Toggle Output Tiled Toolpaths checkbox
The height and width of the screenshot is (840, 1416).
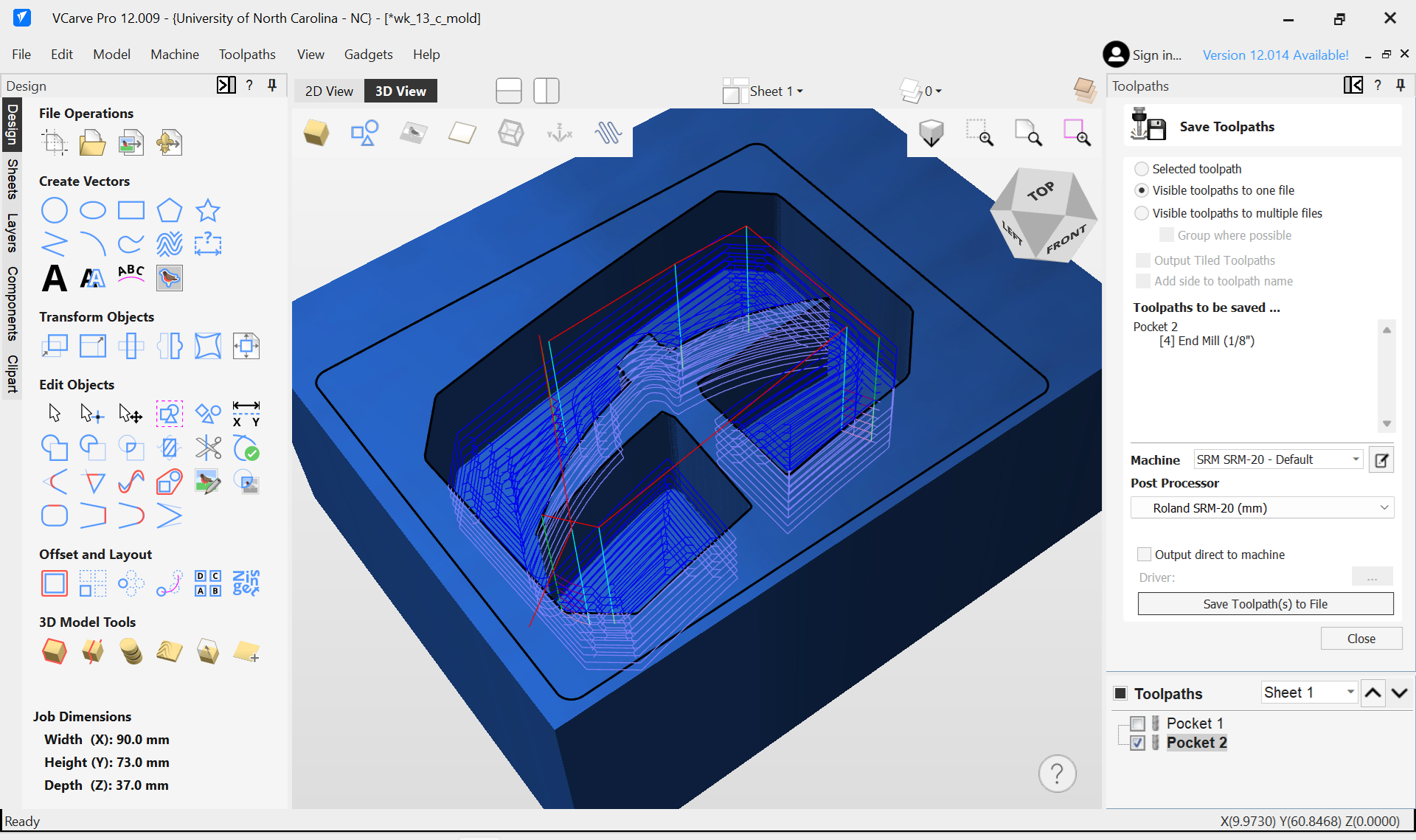1143,260
